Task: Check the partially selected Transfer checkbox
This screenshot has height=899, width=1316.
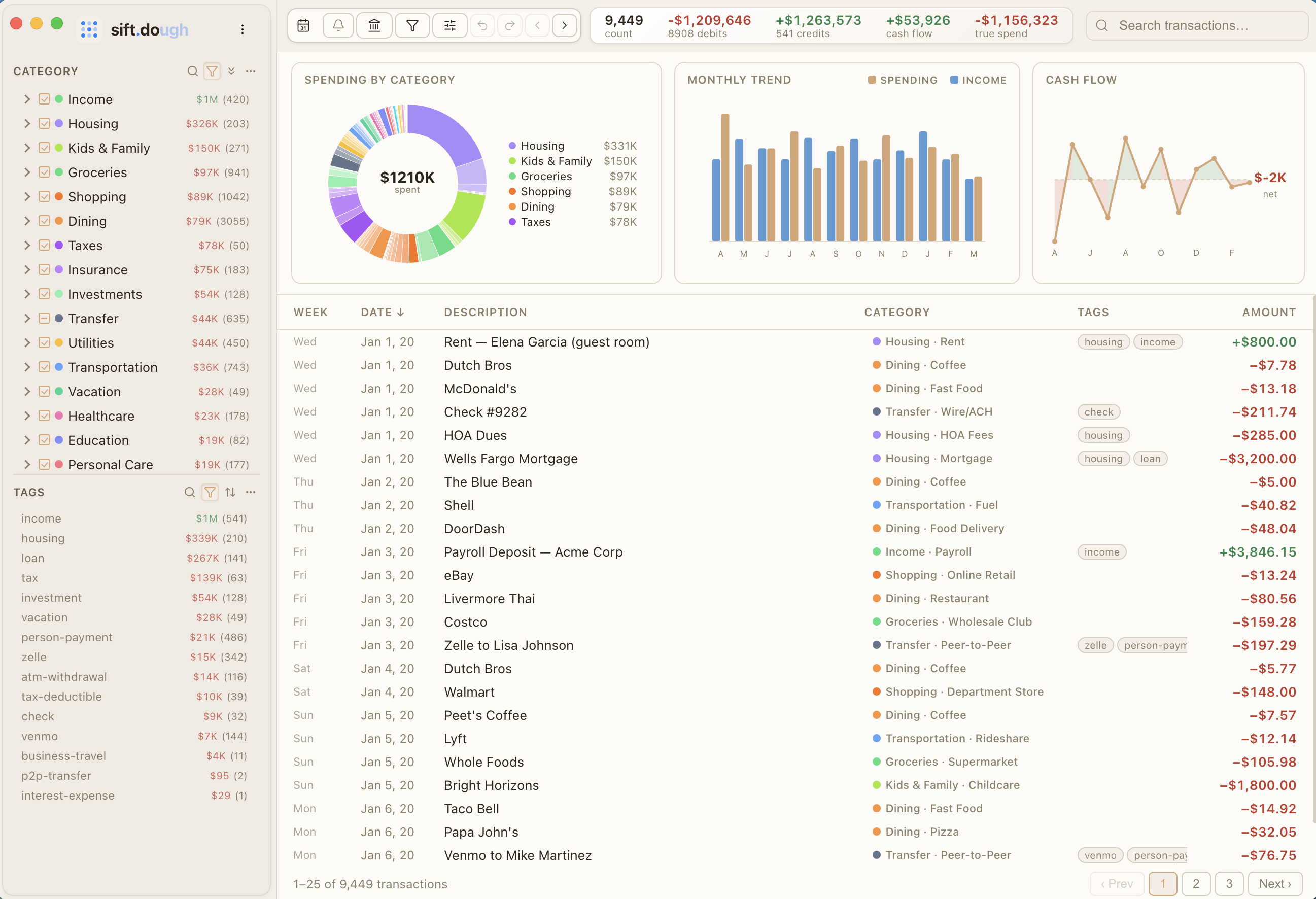Action: point(45,318)
